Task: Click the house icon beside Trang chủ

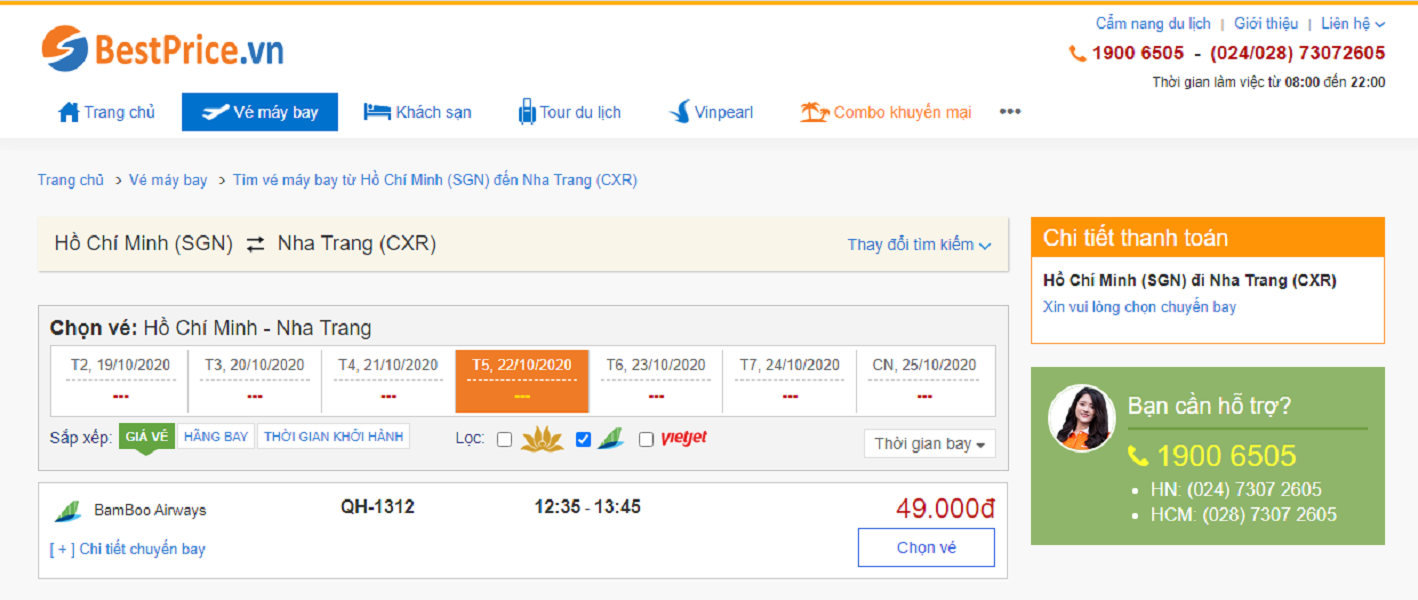Action: click(x=69, y=112)
